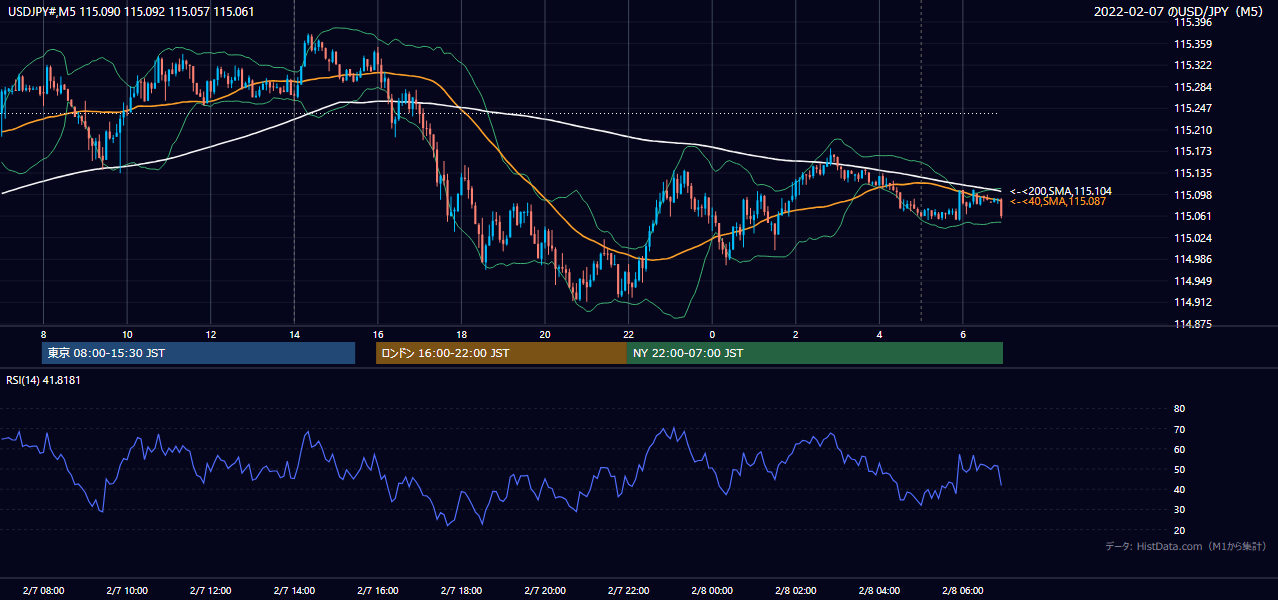
Task: Click price axis label 114.949
Action: tap(1192, 281)
